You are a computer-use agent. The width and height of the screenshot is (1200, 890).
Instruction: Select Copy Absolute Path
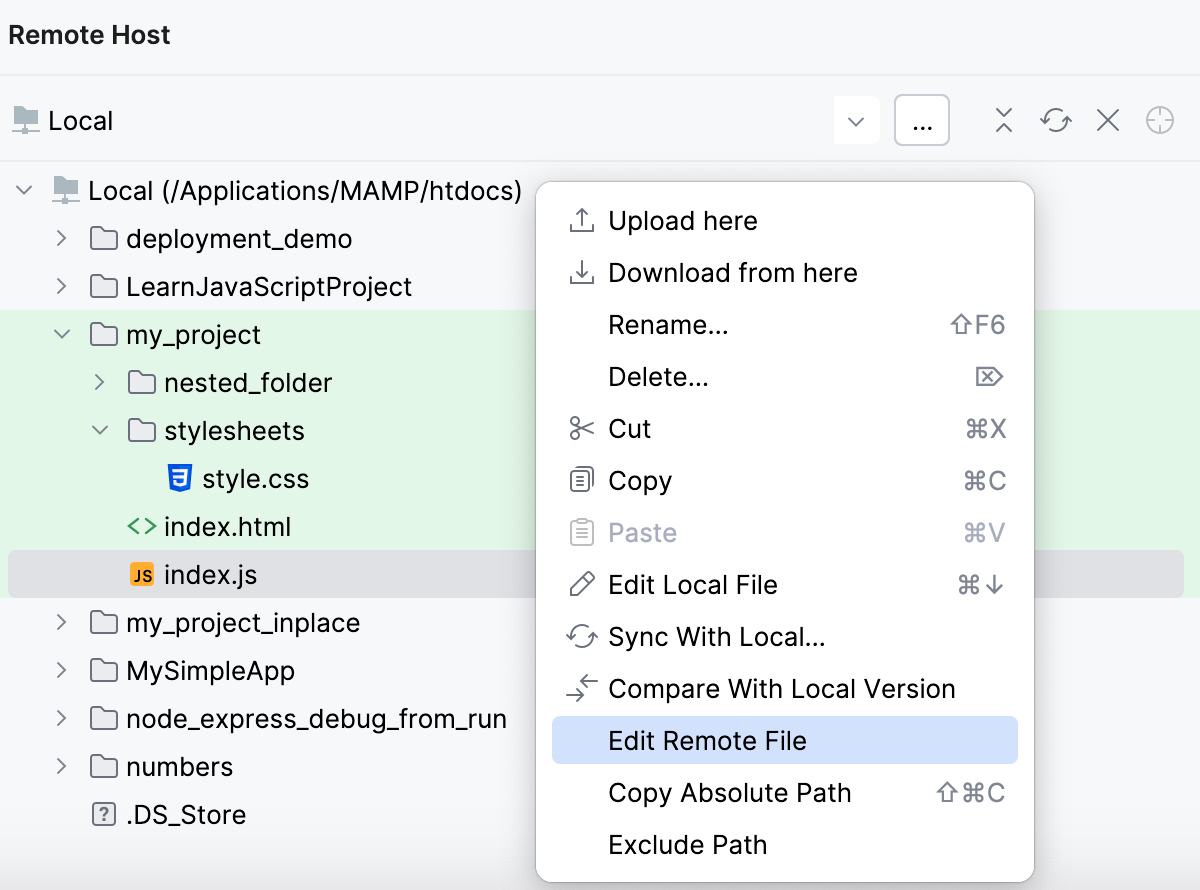729,792
